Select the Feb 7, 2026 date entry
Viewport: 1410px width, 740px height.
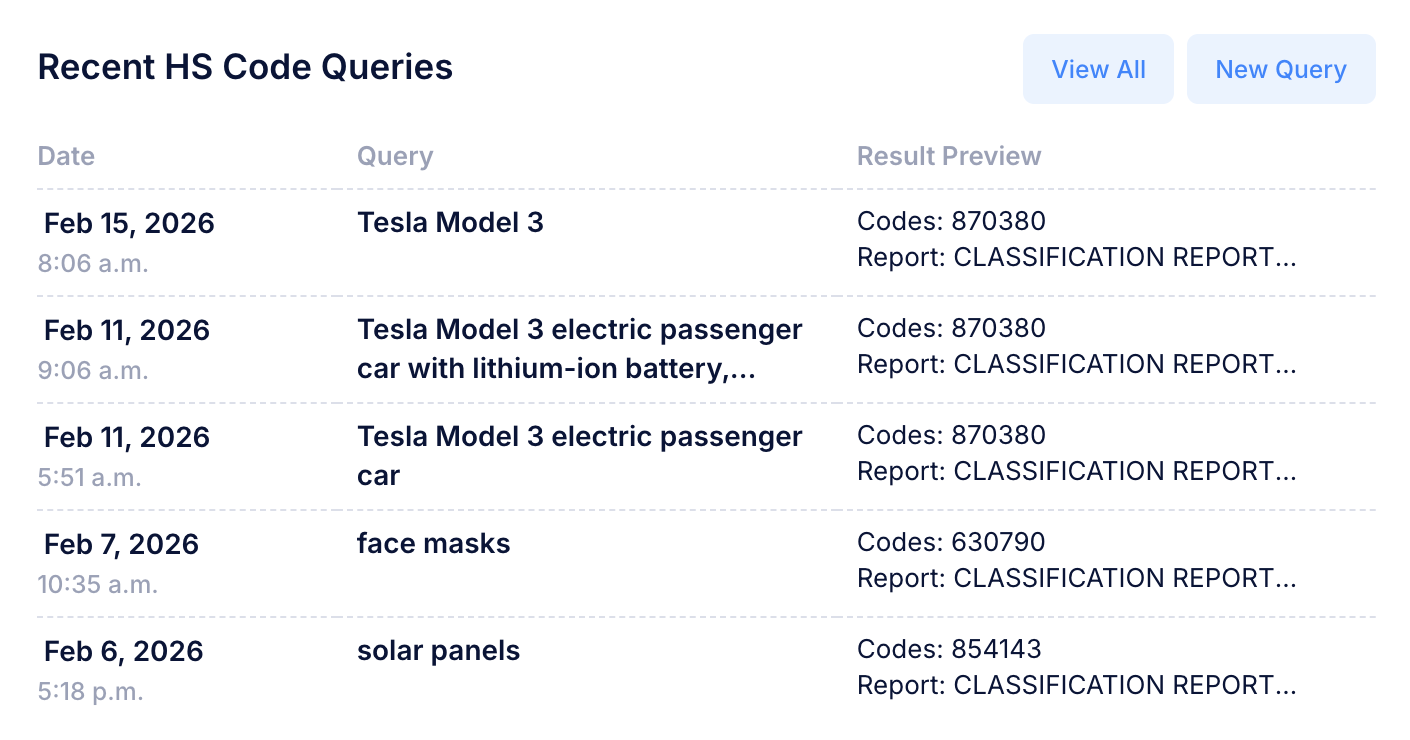pyautogui.click(x=121, y=544)
